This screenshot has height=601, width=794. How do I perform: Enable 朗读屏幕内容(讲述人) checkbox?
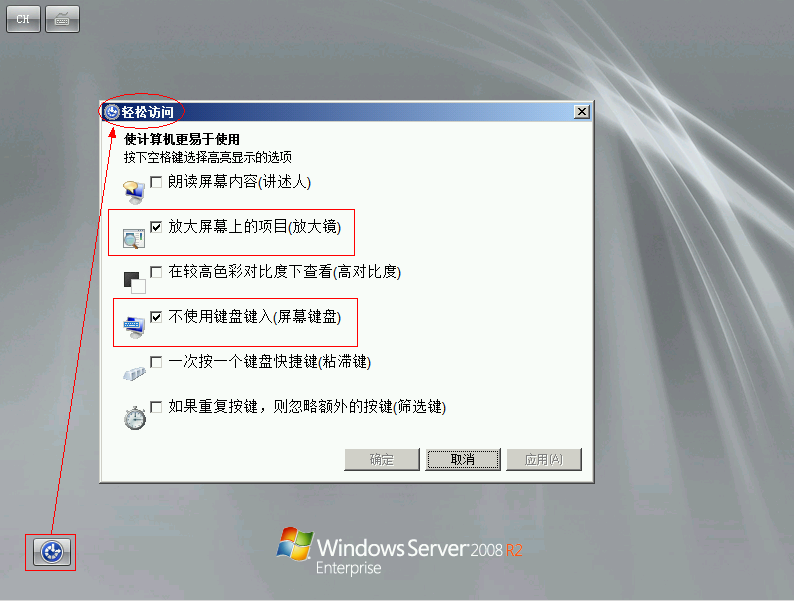(156, 182)
